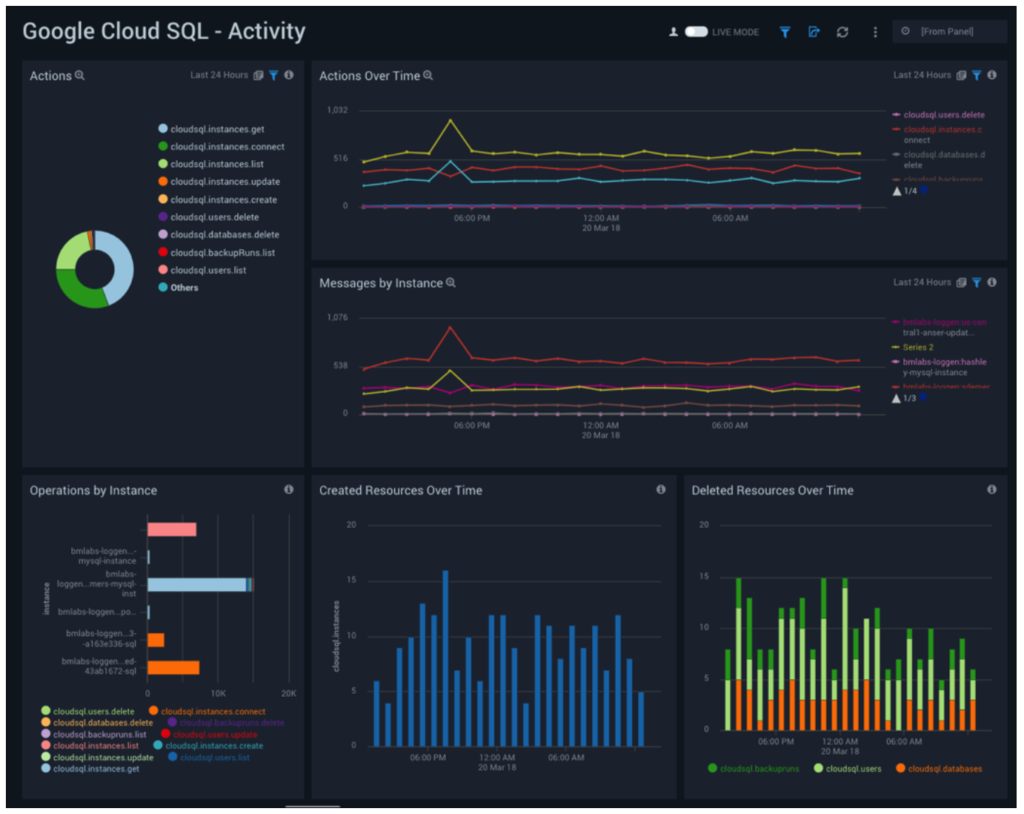Click info icon in Messages by Instance panel
This screenshot has height=814, width=1024.
(x=991, y=282)
